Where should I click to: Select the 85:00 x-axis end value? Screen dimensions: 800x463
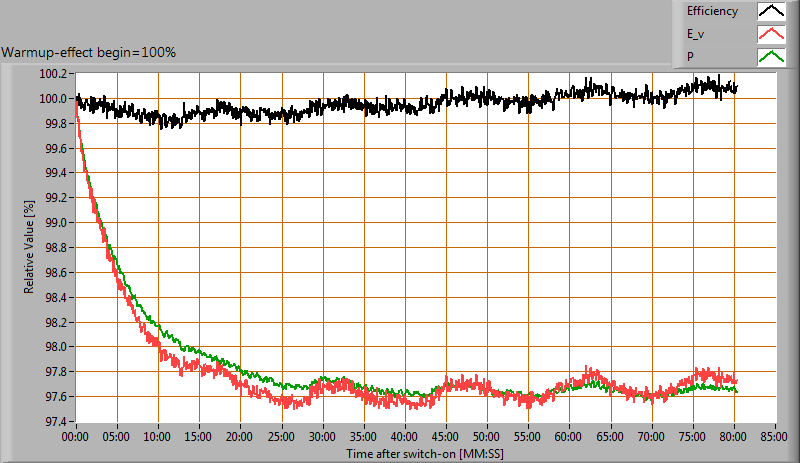774,437
